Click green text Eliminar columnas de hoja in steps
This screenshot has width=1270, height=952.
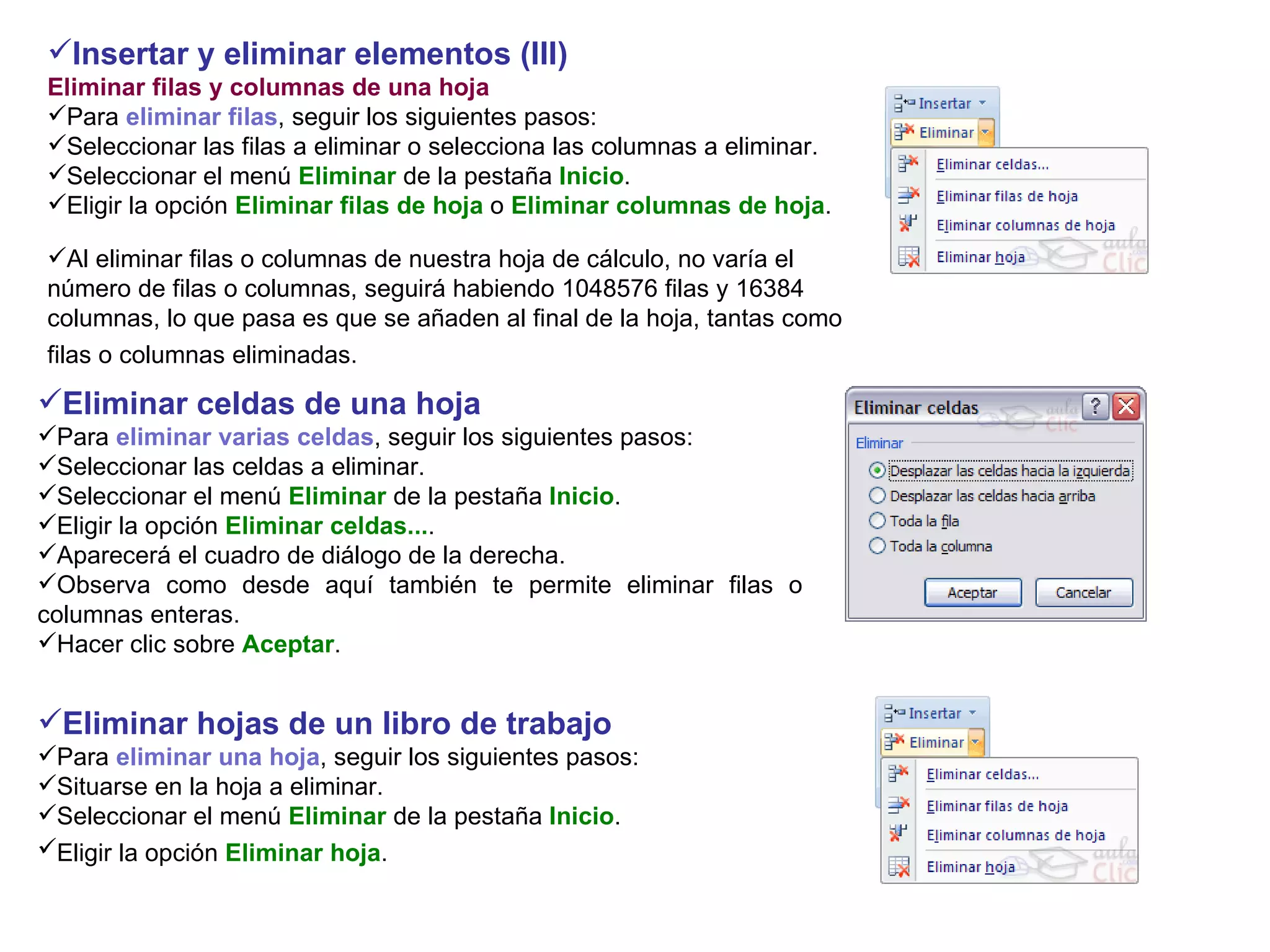[668, 206]
